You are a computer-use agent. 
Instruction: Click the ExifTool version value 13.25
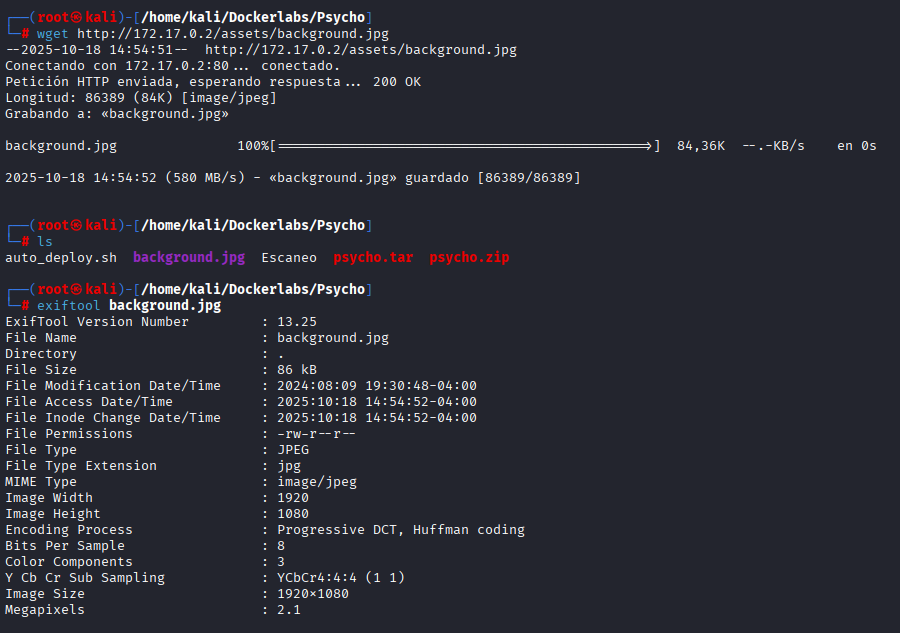point(297,321)
